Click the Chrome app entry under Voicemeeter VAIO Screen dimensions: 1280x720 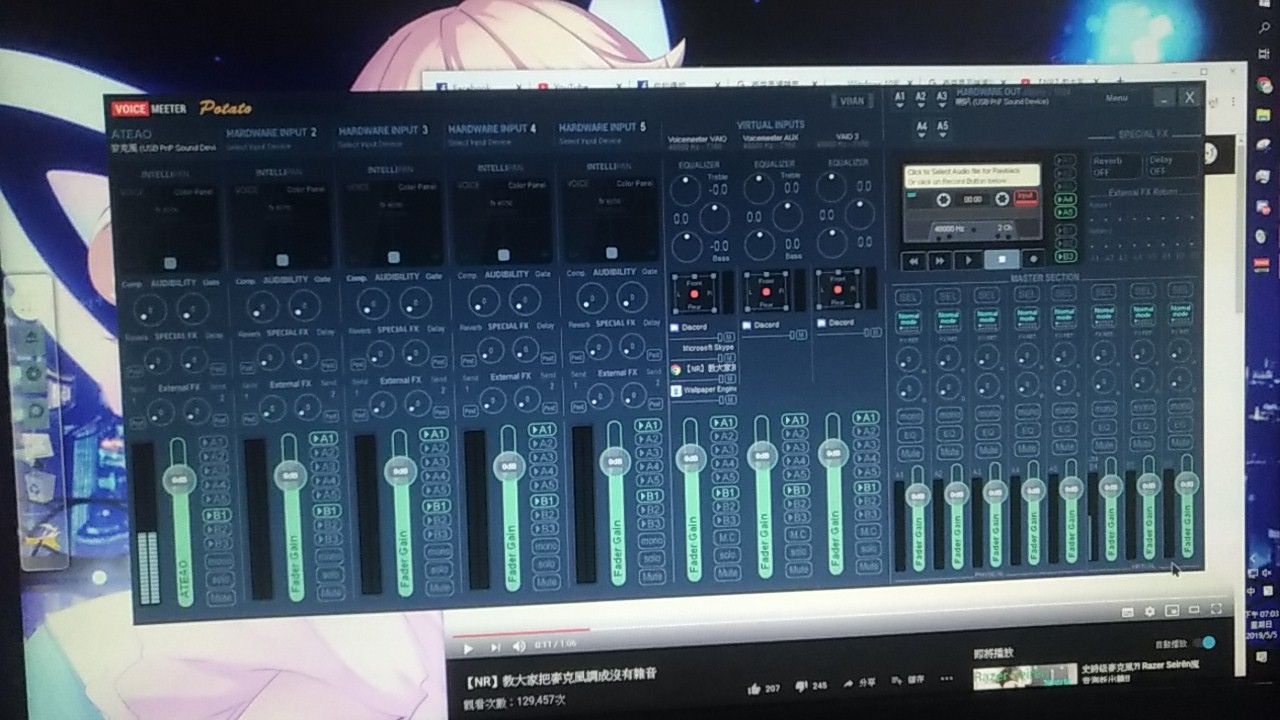point(704,369)
